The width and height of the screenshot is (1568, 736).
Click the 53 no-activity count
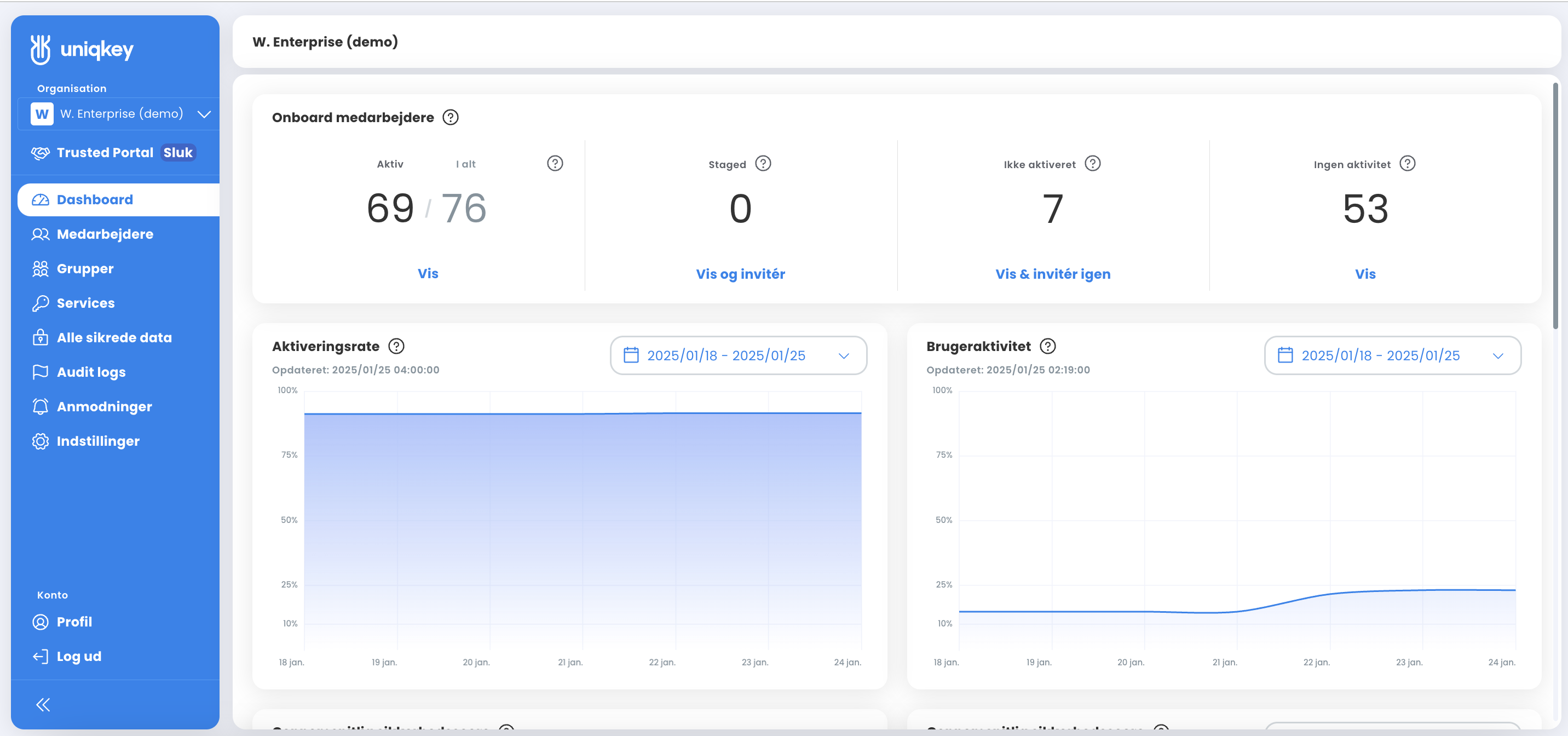coord(1366,209)
